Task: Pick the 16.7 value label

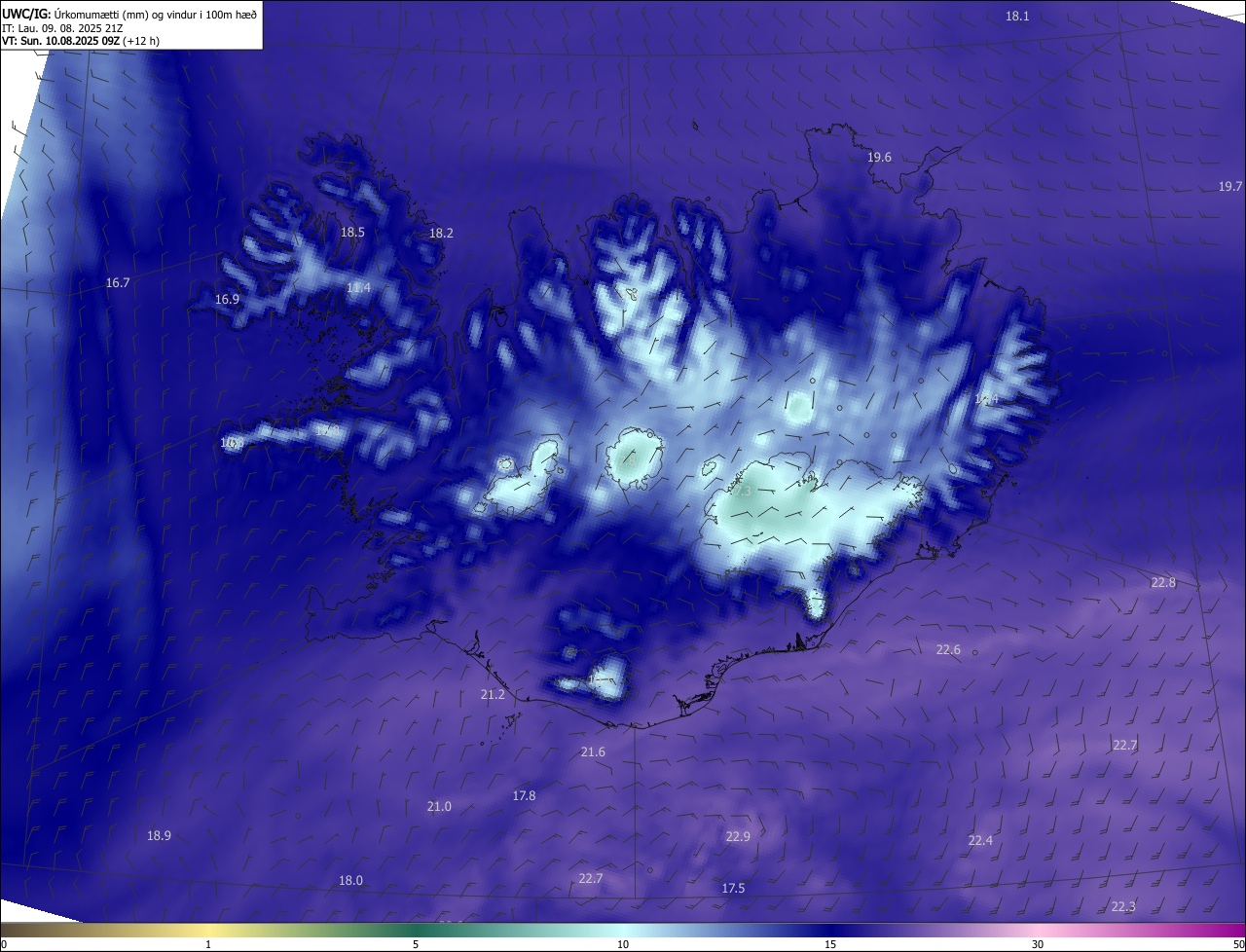Action: coord(117,283)
